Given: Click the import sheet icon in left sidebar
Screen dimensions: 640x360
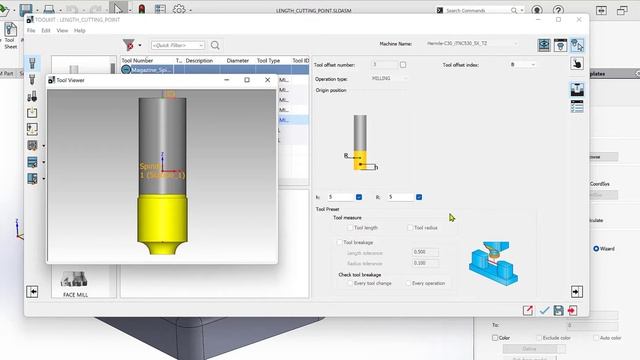Looking at the screenshot, I should [x=32, y=129].
